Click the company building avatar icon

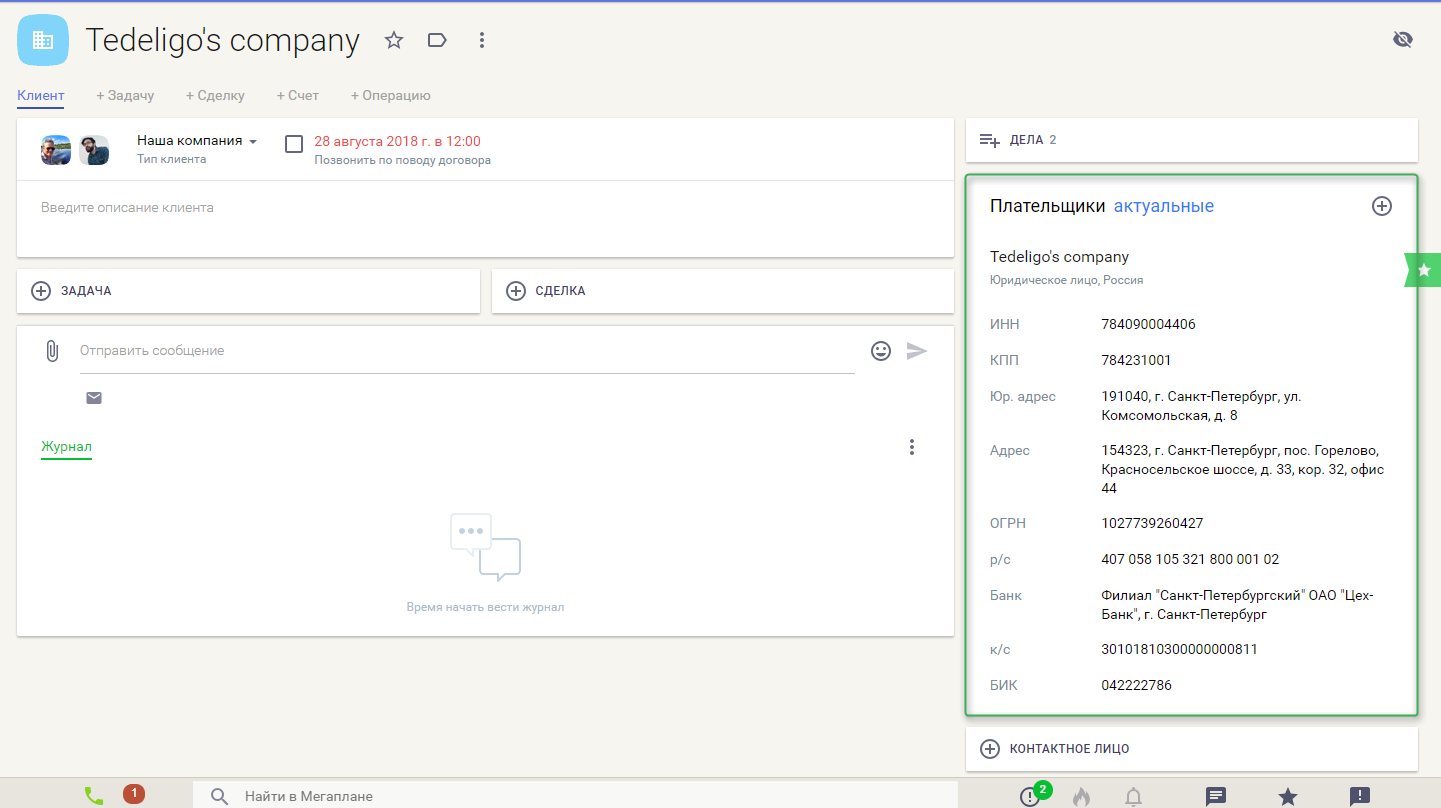point(43,40)
